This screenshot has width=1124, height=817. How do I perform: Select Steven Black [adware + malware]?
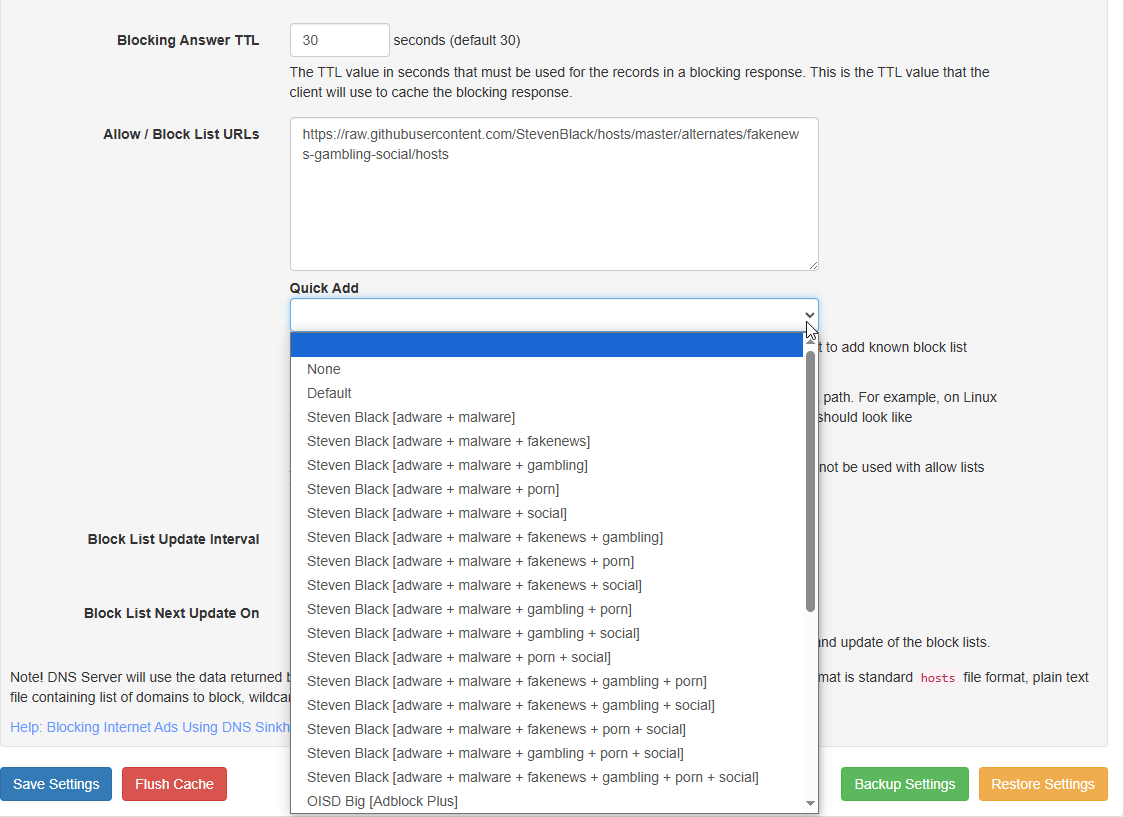click(x=547, y=417)
